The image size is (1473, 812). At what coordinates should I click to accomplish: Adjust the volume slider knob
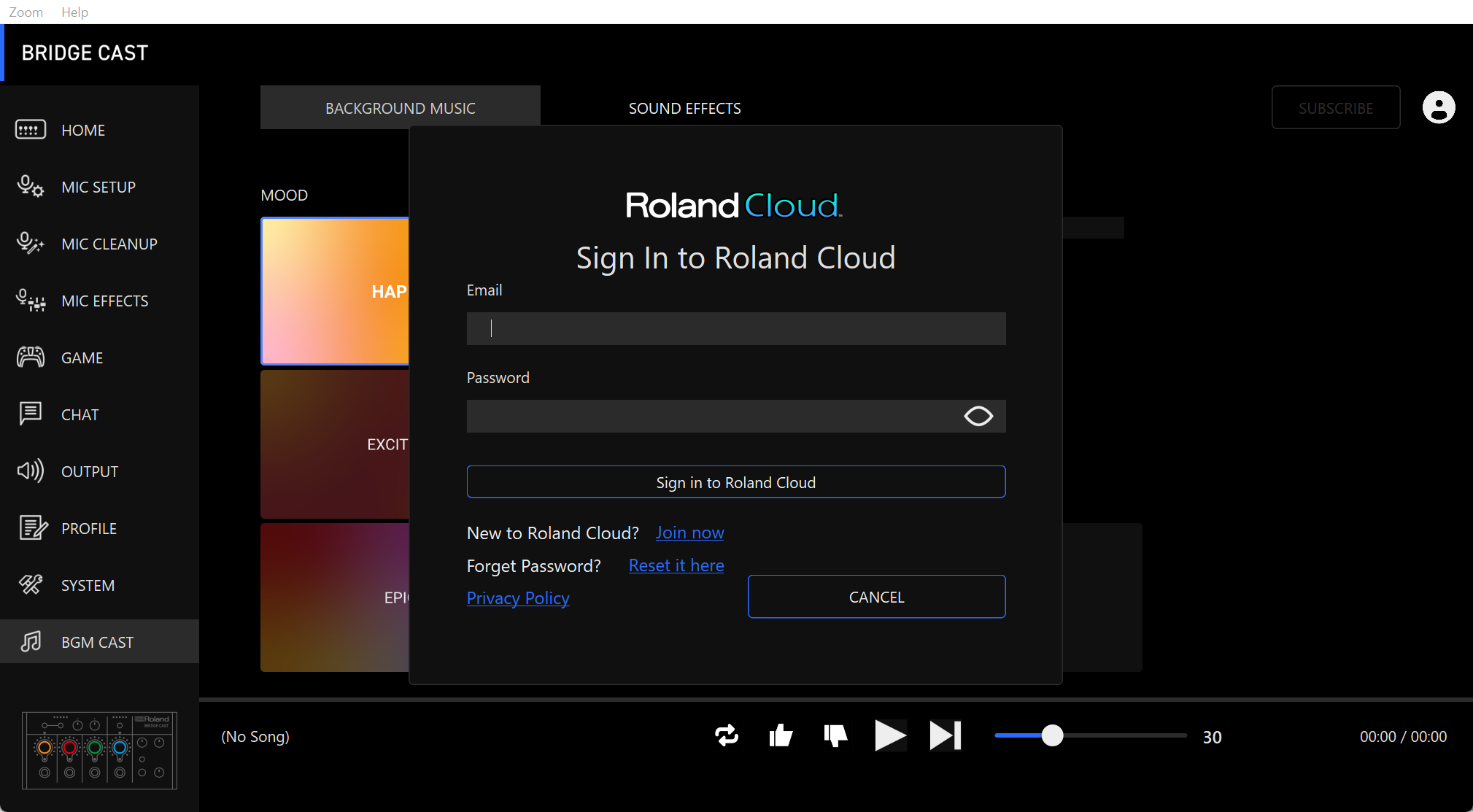(x=1052, y=735)
